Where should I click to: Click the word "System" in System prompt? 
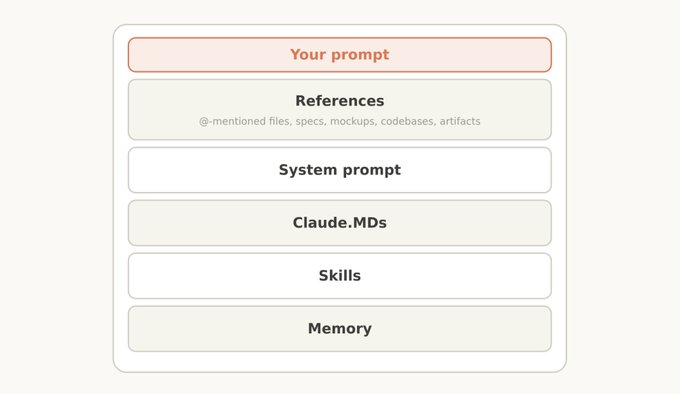(307, 170)
